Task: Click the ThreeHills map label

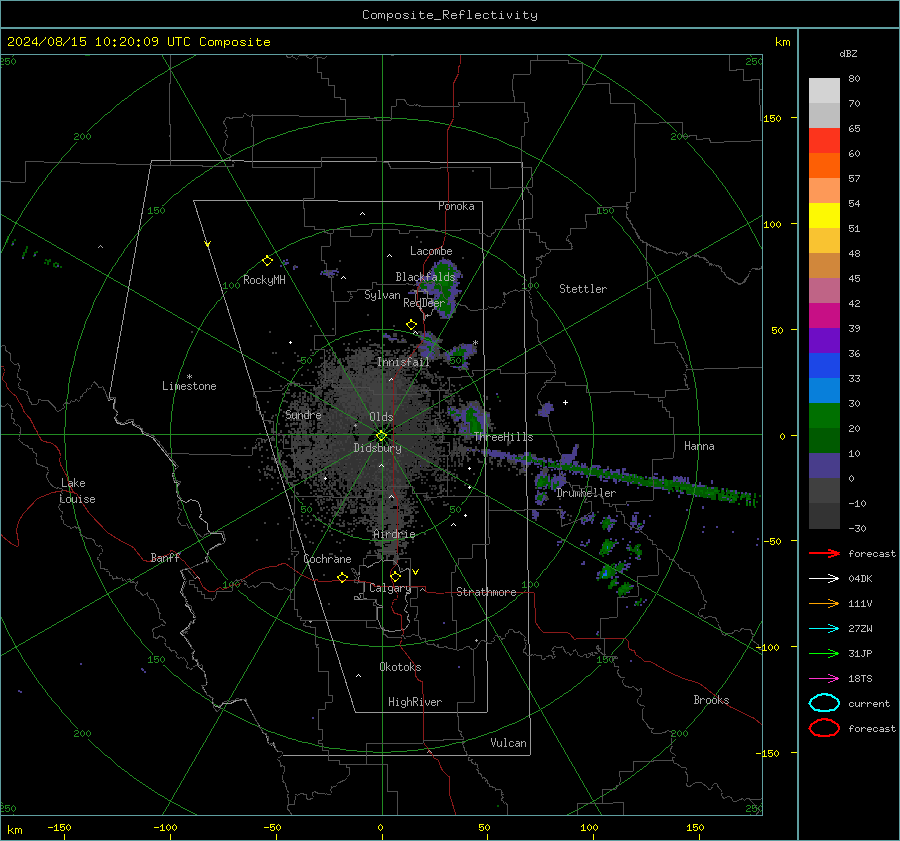Action: point(503,437)
